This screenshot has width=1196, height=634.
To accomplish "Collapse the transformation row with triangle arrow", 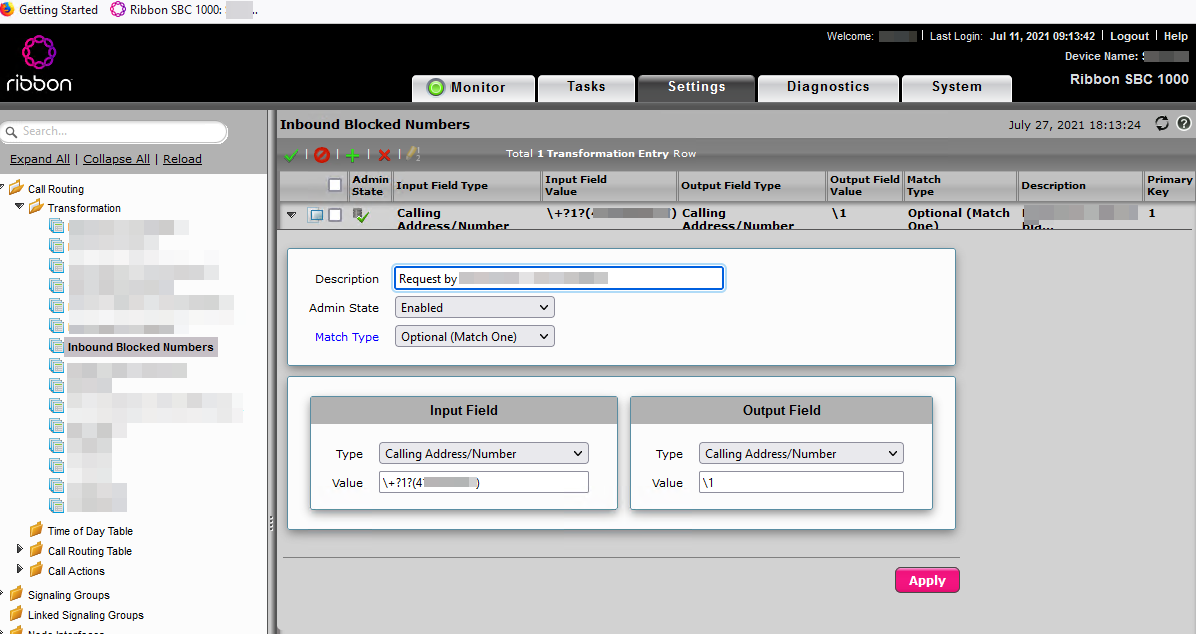I will [292, 214].
